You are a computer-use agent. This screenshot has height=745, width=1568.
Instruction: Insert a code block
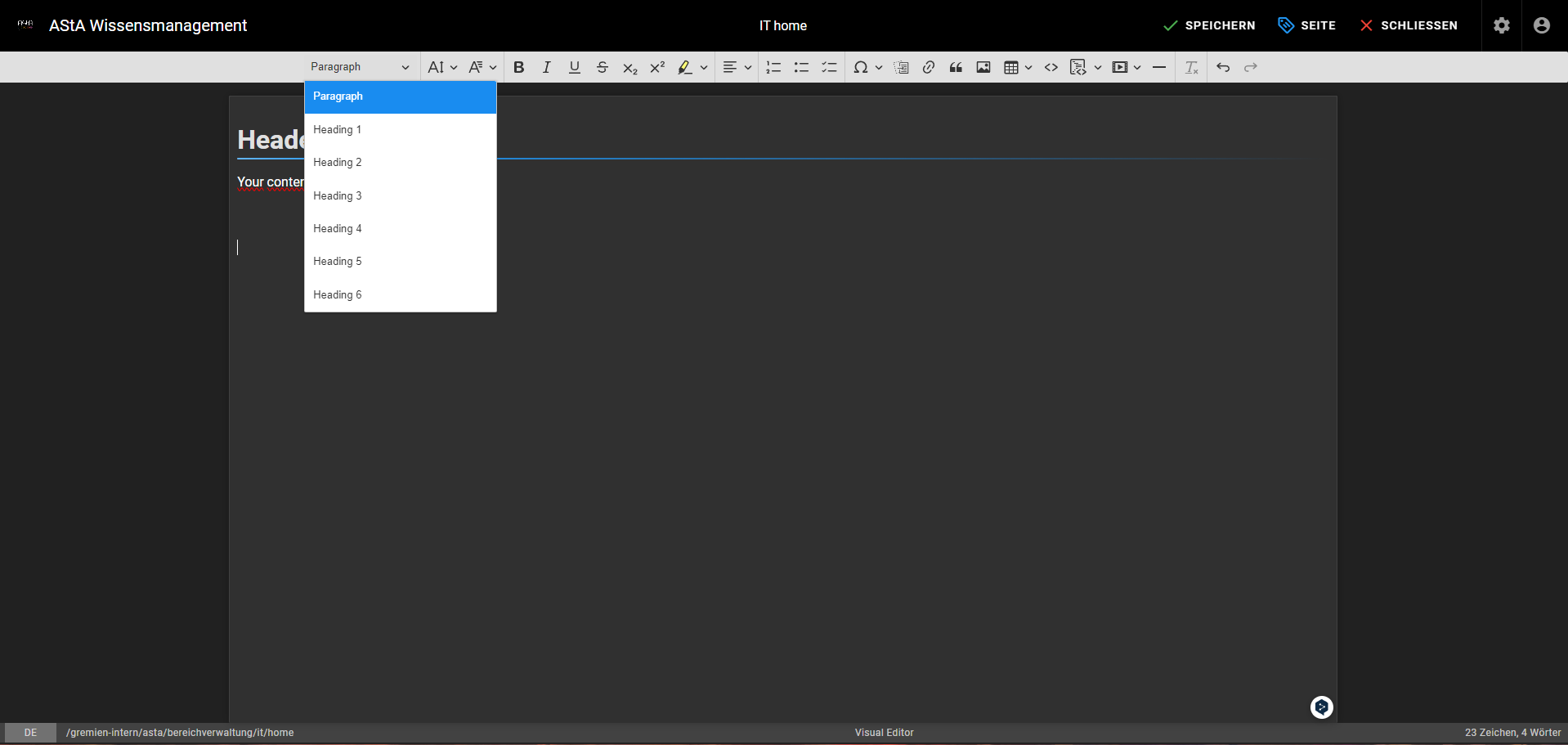pos(1078,67)
